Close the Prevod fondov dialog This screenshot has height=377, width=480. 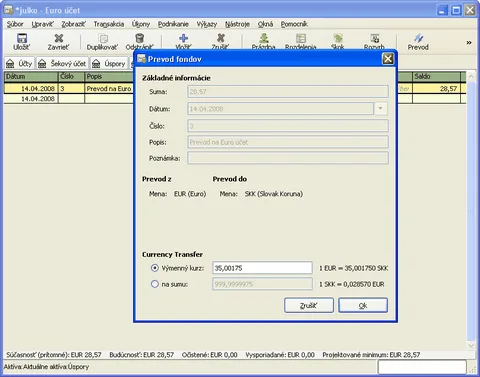(x=388, y=59)
